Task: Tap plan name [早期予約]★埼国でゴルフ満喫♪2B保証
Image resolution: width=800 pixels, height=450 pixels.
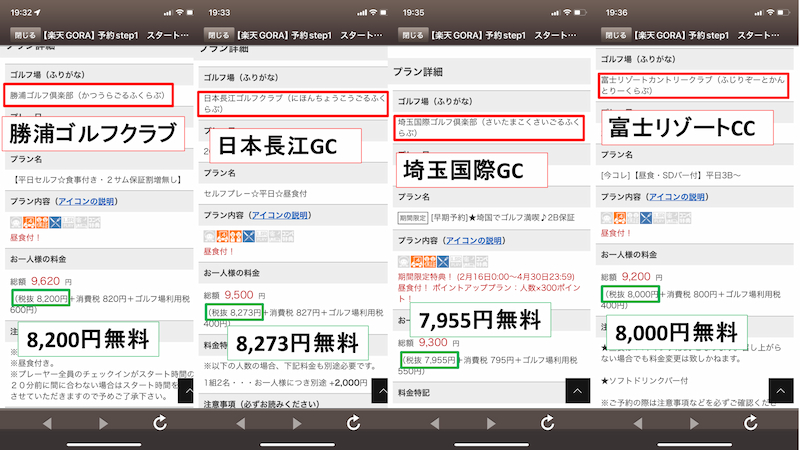Action: [x=502, y=218]
